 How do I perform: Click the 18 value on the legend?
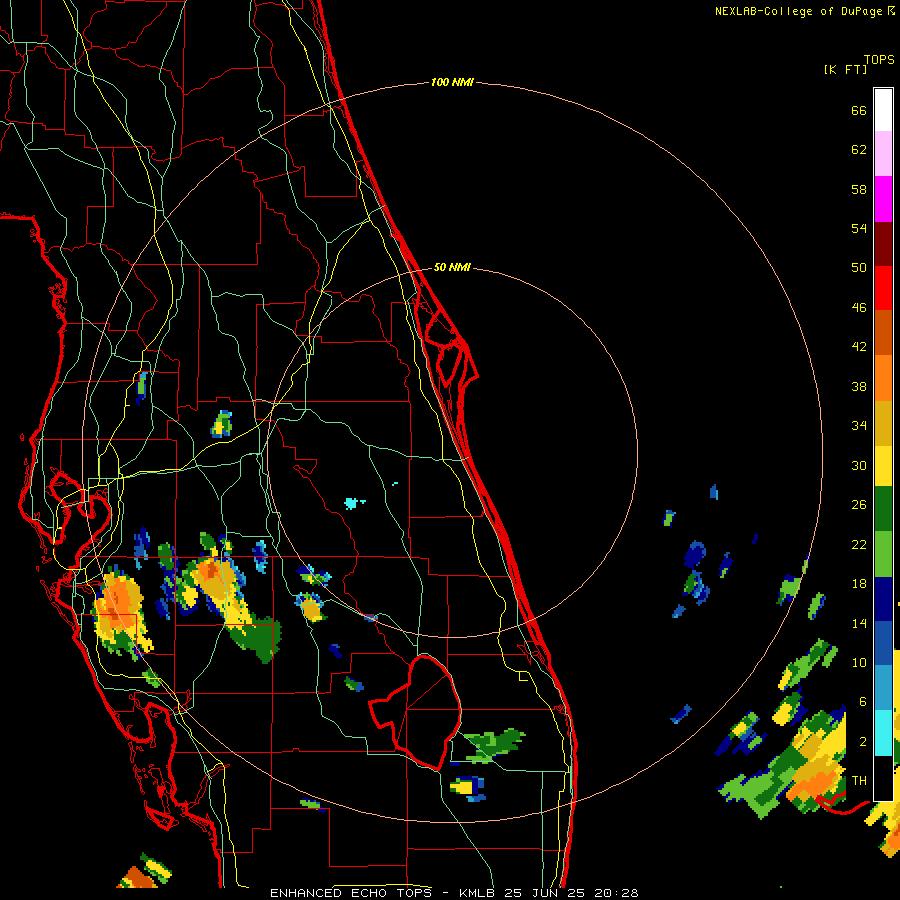pyautogui.click(x=859, y=584)
